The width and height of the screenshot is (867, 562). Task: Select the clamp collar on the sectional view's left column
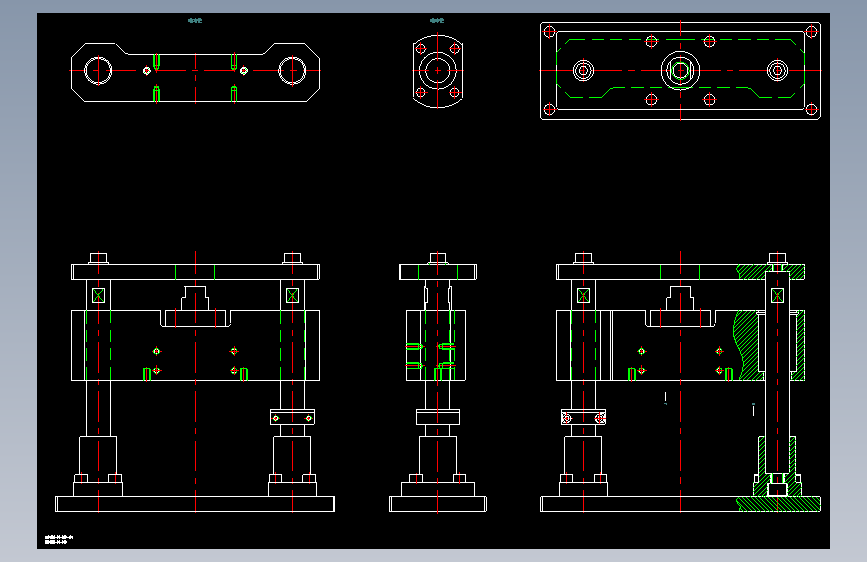coord(583,417)
